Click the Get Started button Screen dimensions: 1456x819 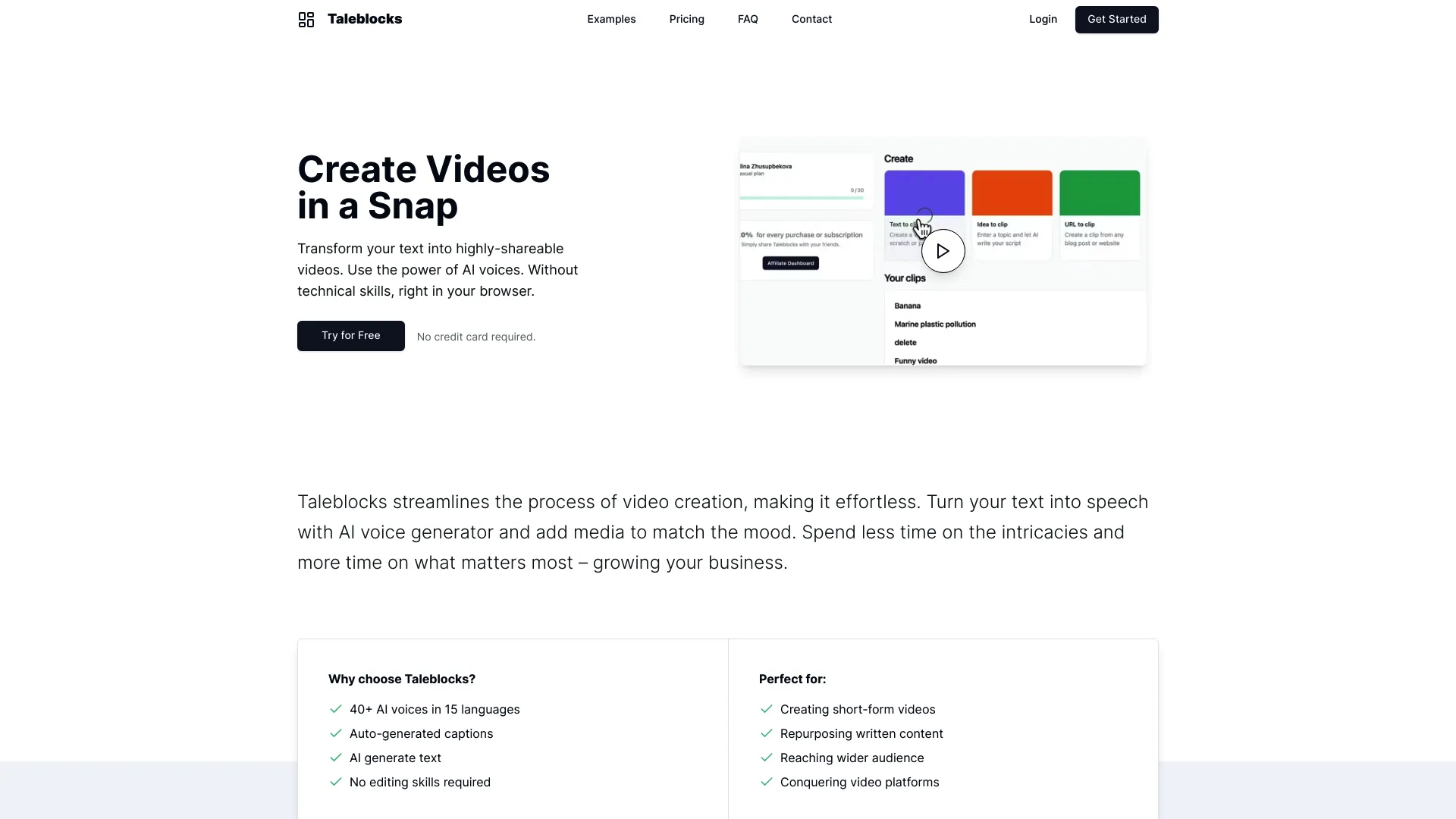point(1116,19)
